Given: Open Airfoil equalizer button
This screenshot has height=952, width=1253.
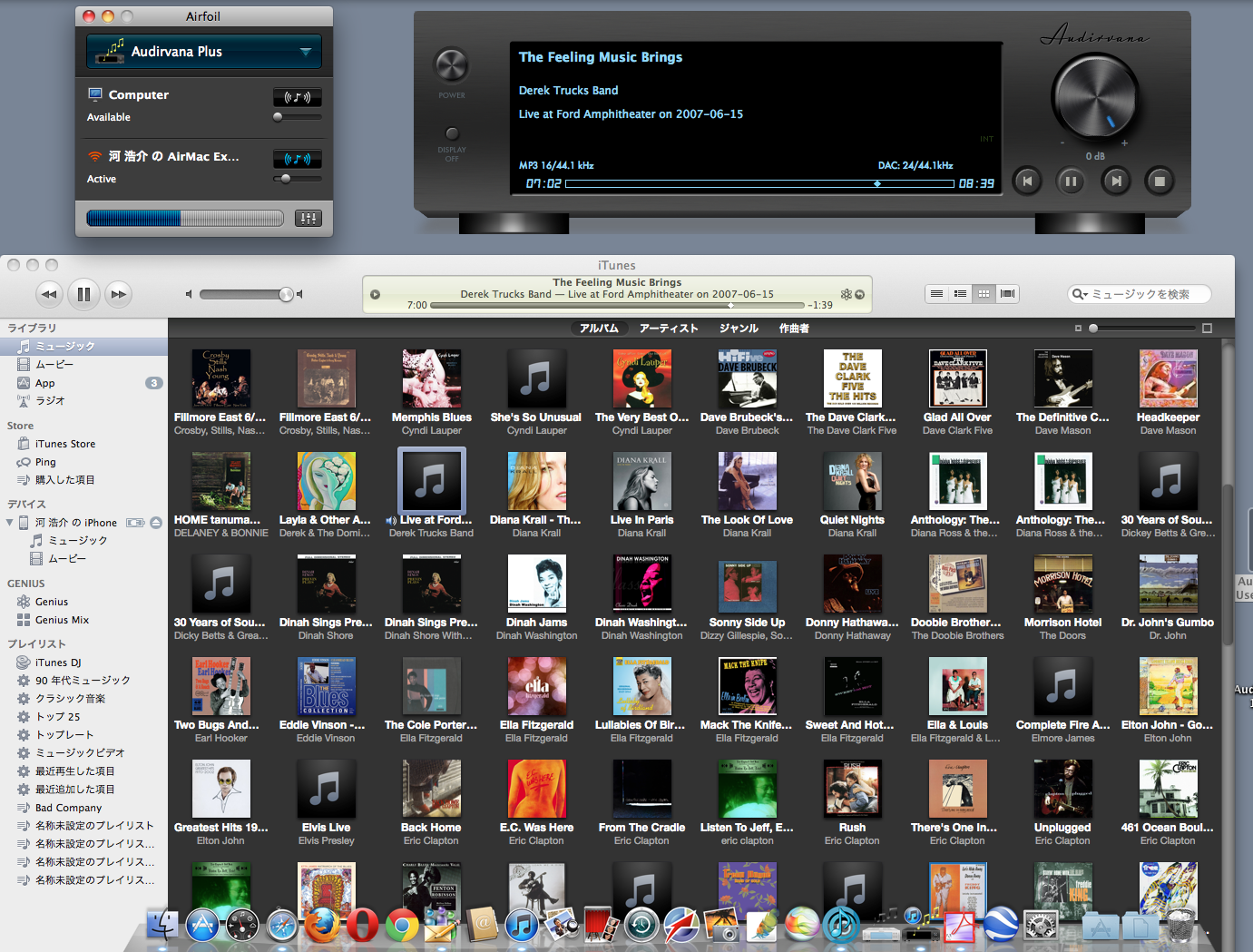Looking at the screenshot, I should tap(308, 218).
